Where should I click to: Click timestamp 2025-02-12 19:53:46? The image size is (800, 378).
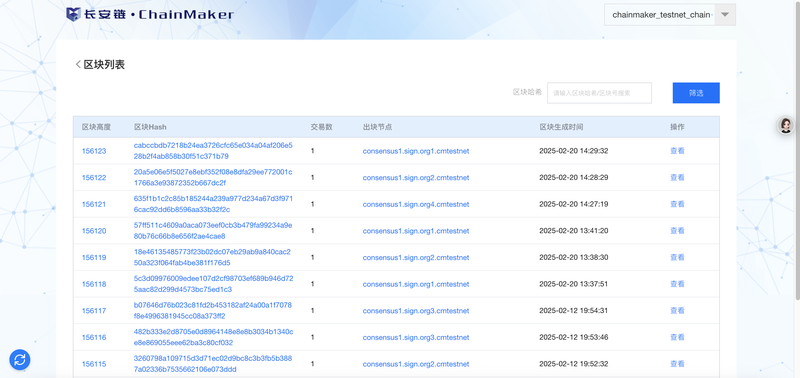(574, 337)
